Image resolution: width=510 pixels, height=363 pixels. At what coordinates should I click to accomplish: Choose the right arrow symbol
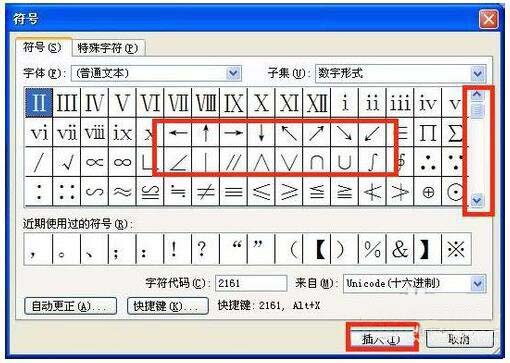(x=233, y=133)
